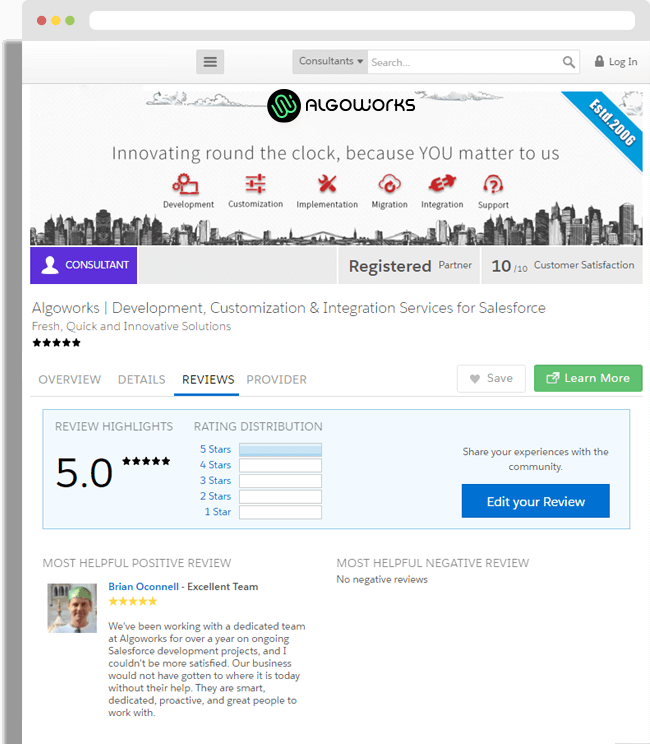Click the 4 Stars rating link

coord(215,465)
